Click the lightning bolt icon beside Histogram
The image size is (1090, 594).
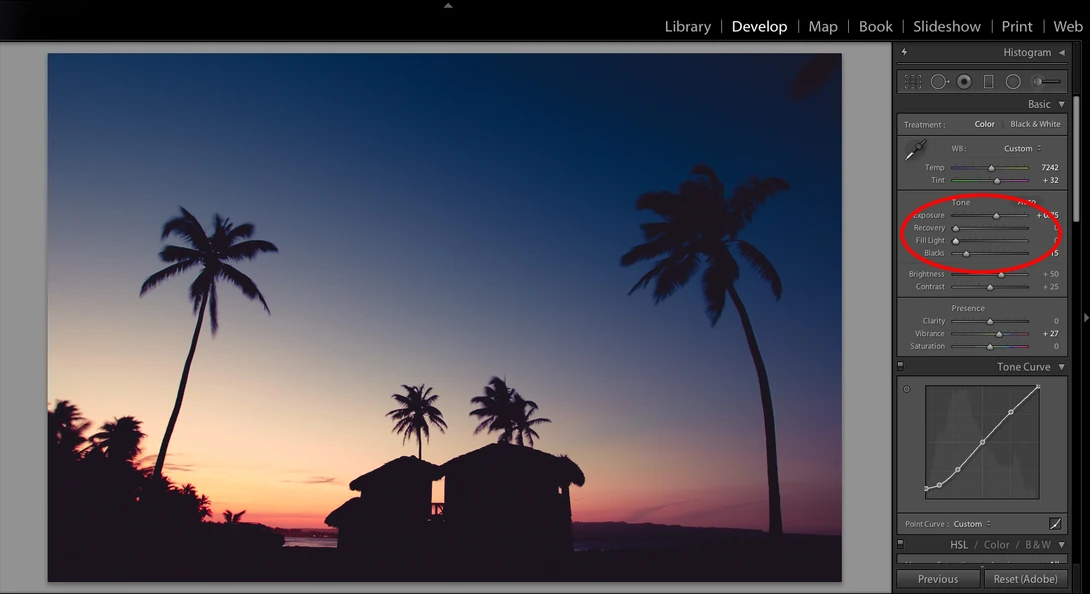click(904, 52)
